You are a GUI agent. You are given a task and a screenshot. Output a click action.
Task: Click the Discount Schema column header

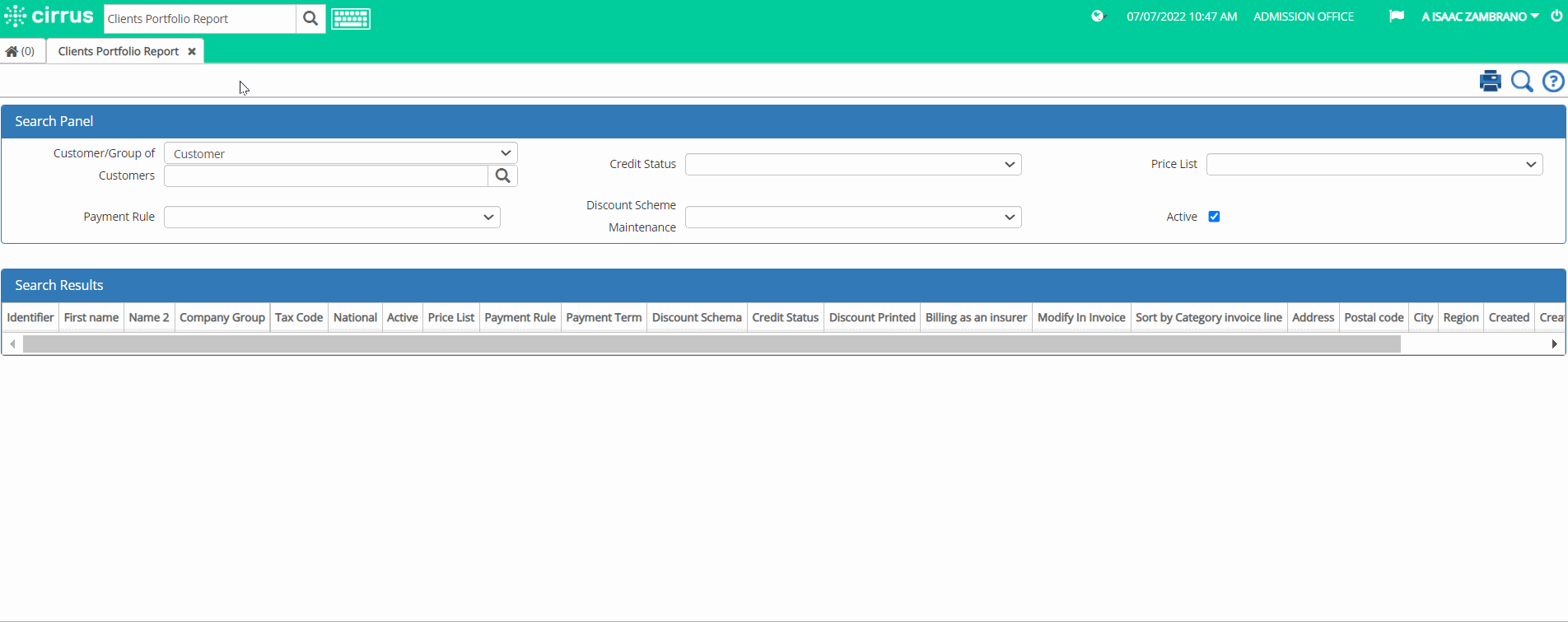(697, 317)
